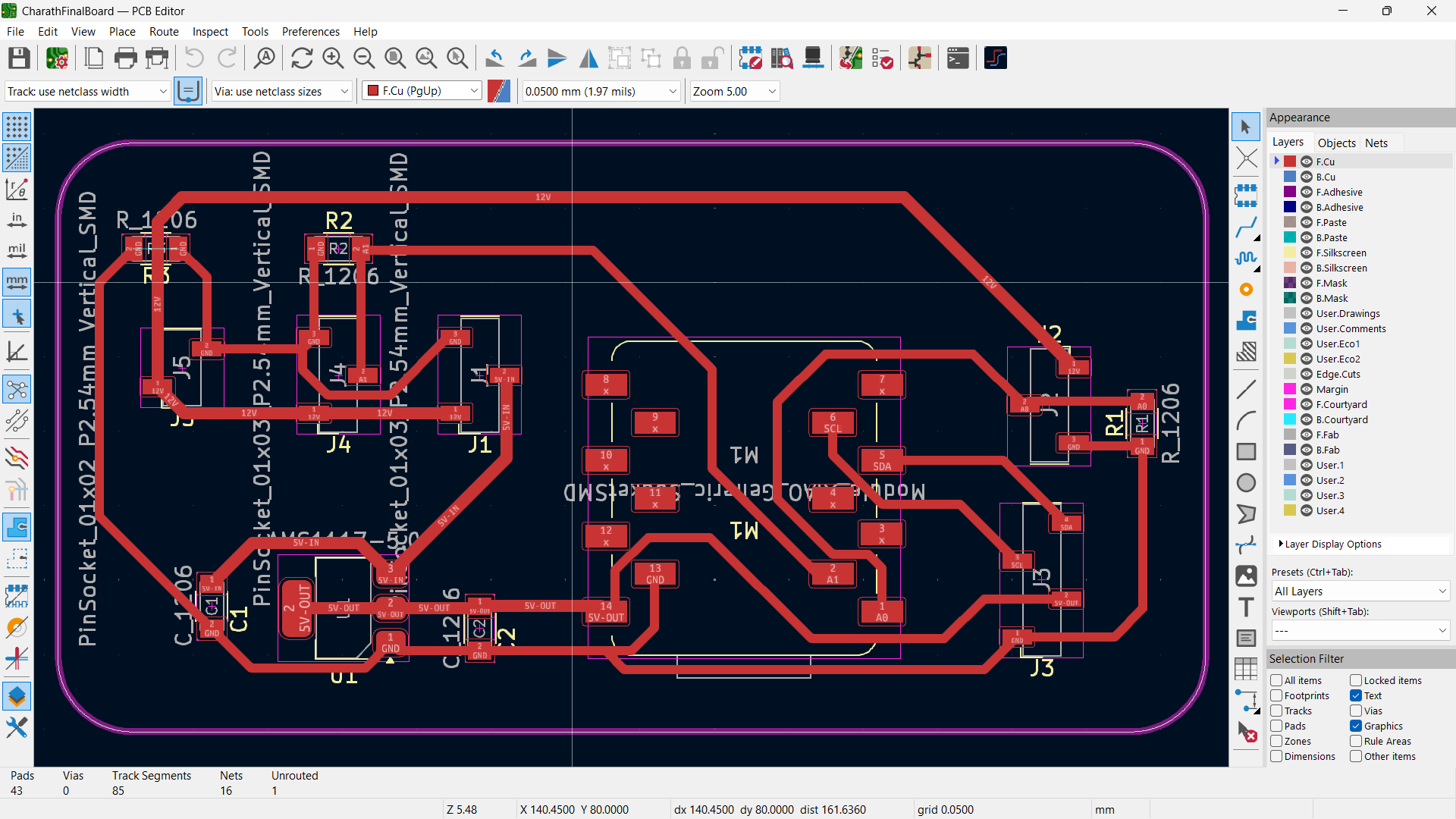
Task: Toggle Edge.Cuts layer visibility eye
Action: pos(1307,374)
